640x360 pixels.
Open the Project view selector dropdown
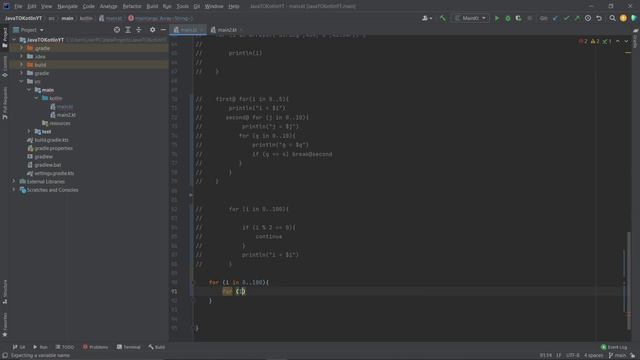(x=28, y=30)
